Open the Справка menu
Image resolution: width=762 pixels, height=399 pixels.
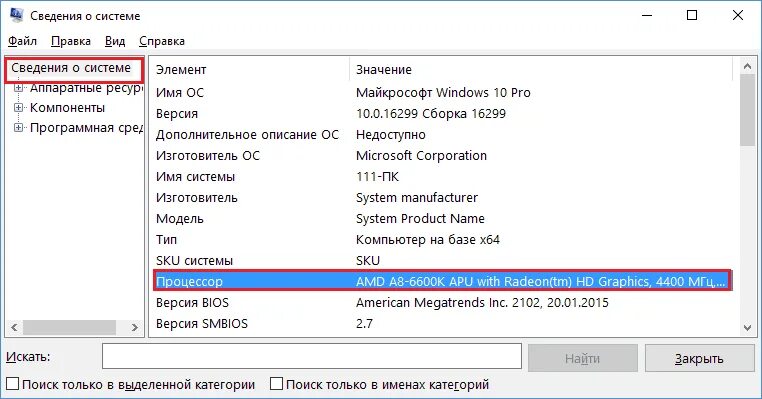162,41
